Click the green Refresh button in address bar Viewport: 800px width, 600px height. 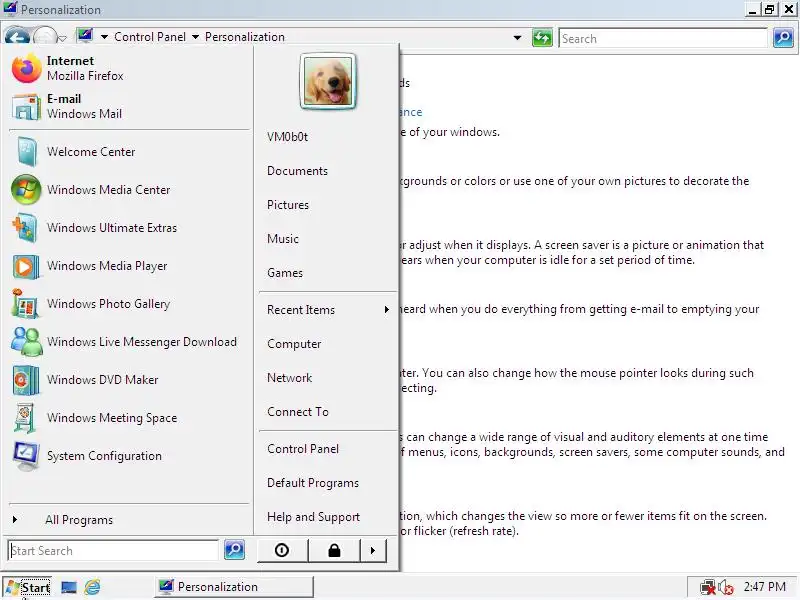(x=542, y=38)
